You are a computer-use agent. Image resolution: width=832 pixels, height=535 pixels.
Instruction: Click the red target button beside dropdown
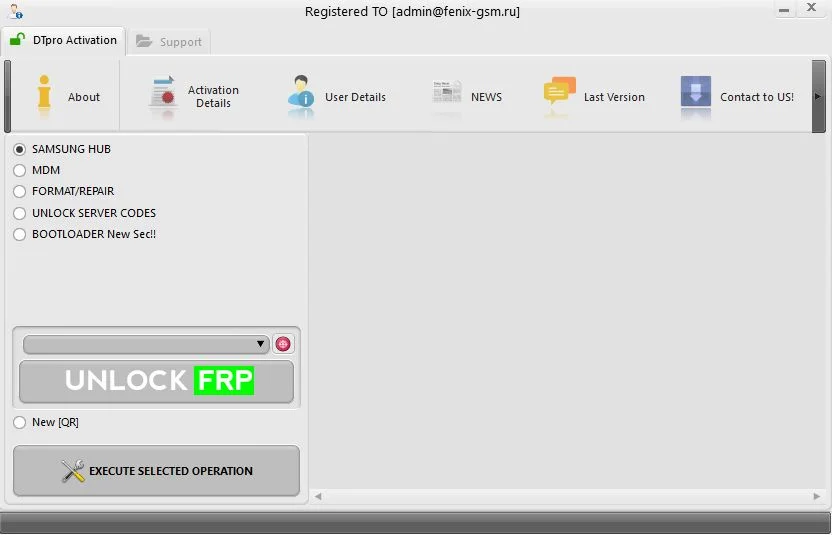(283, 344)
